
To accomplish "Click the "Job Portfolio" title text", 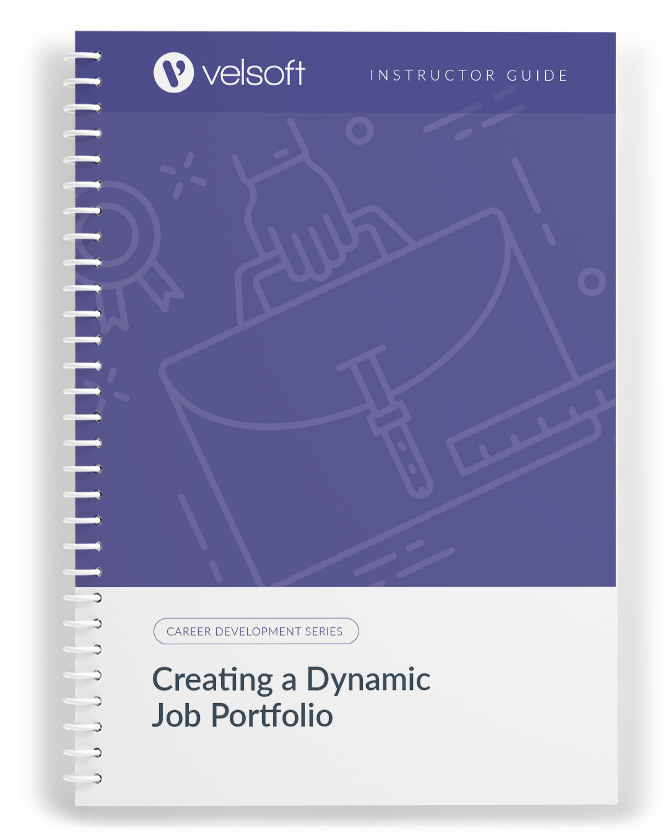I will (x=242, y=717).
